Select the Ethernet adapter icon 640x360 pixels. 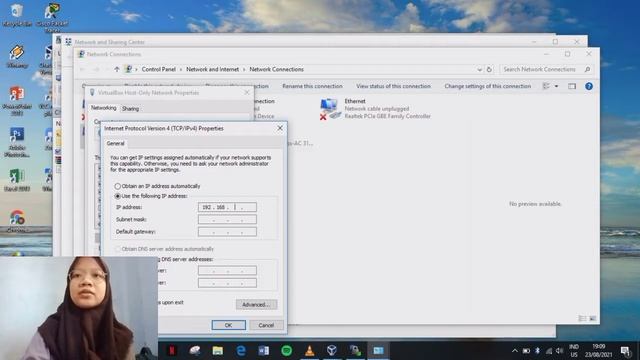[329, 109]
